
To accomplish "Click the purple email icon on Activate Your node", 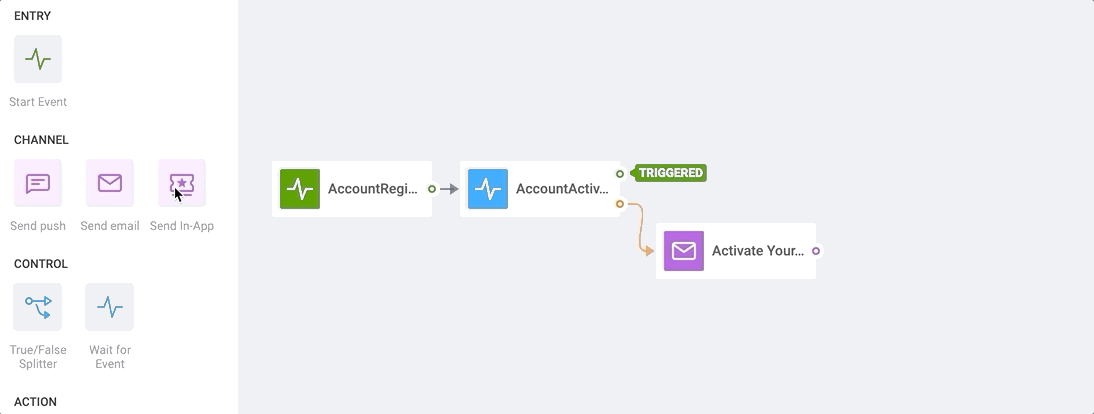I will [684, 251].
